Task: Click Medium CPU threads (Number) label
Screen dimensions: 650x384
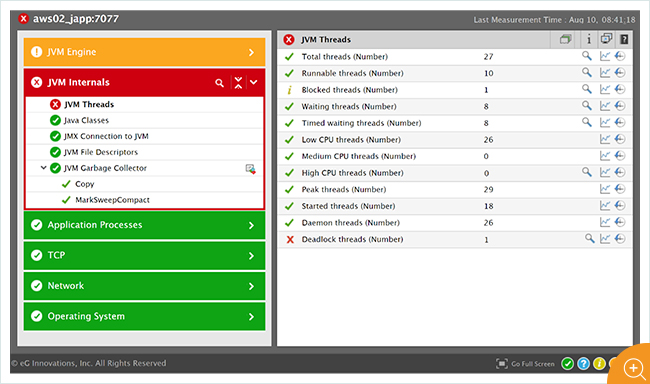Action: pos(359,156)
